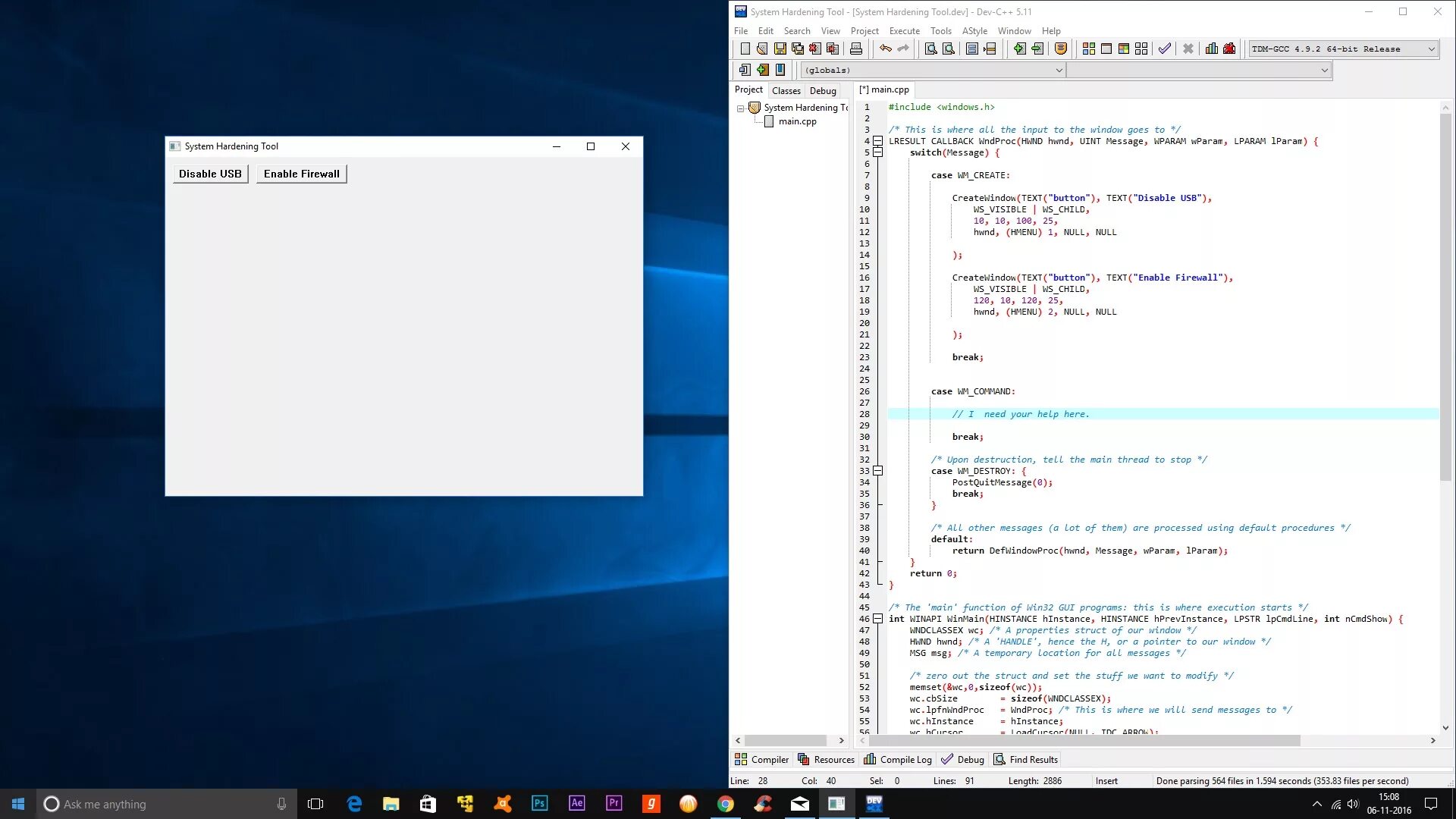Switch to the Debug tab

822,90
